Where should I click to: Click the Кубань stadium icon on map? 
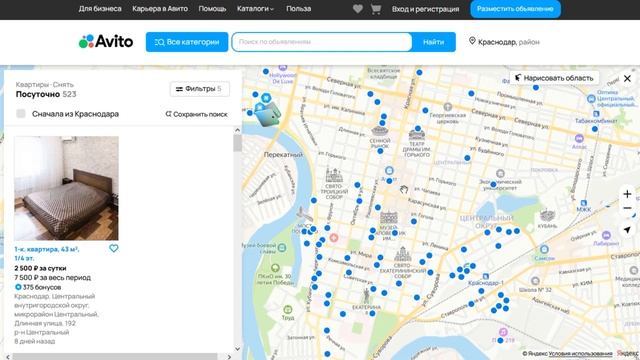[547, 215]
